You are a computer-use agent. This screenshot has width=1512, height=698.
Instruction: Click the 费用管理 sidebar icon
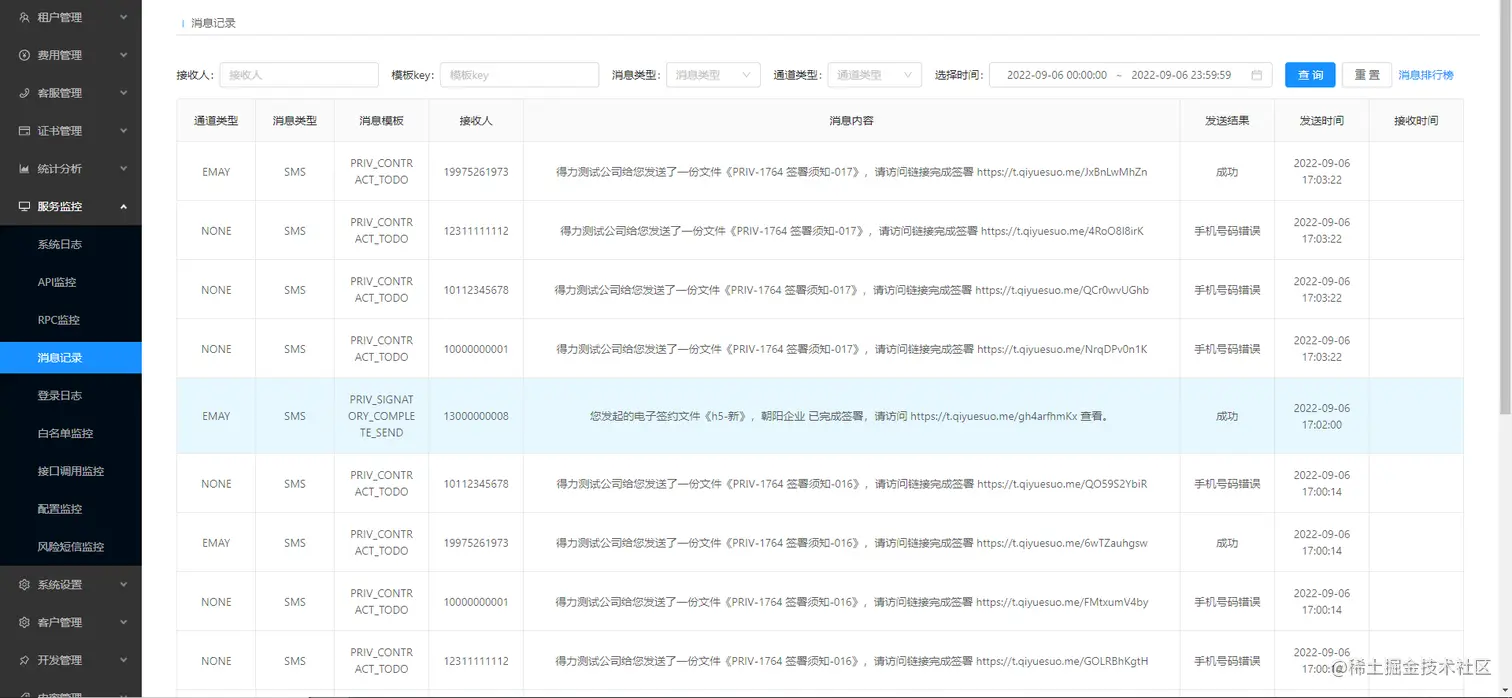pyautogui.click(x=24, y=55)
